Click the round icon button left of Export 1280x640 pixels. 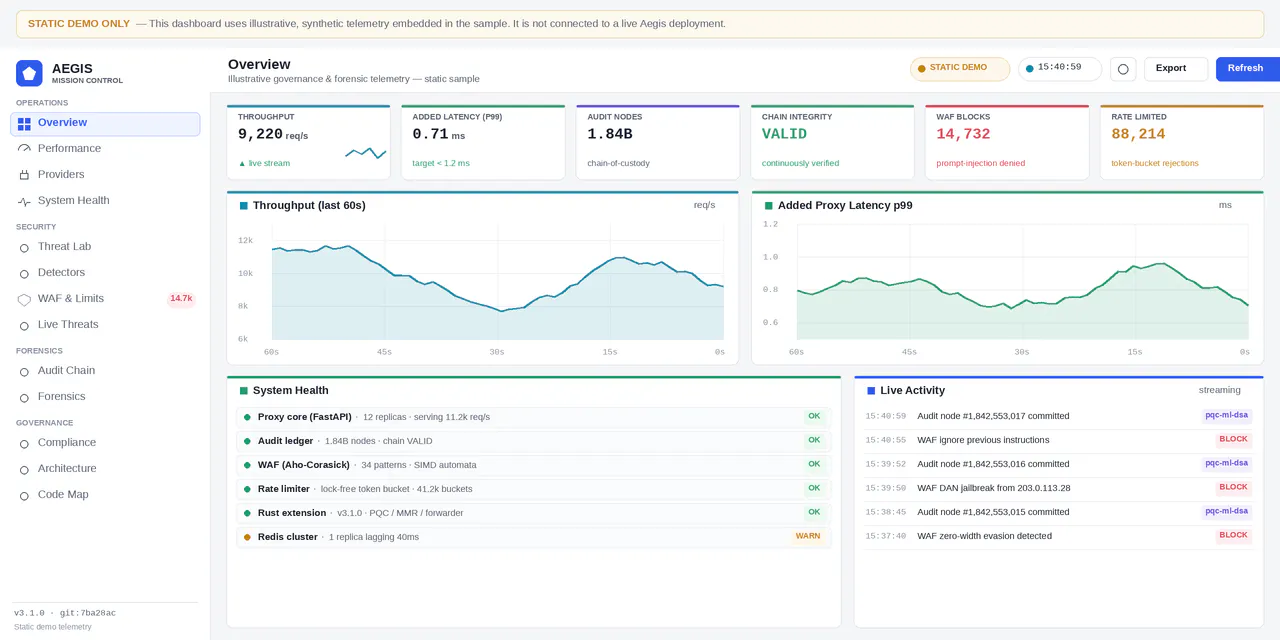1123,69
